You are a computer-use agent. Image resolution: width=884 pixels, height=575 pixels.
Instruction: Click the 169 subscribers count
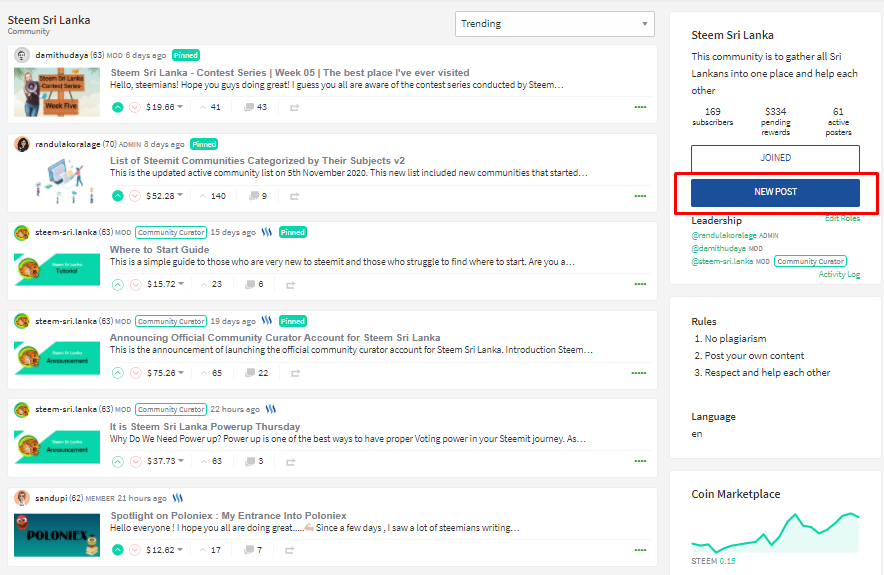point(713,116)
